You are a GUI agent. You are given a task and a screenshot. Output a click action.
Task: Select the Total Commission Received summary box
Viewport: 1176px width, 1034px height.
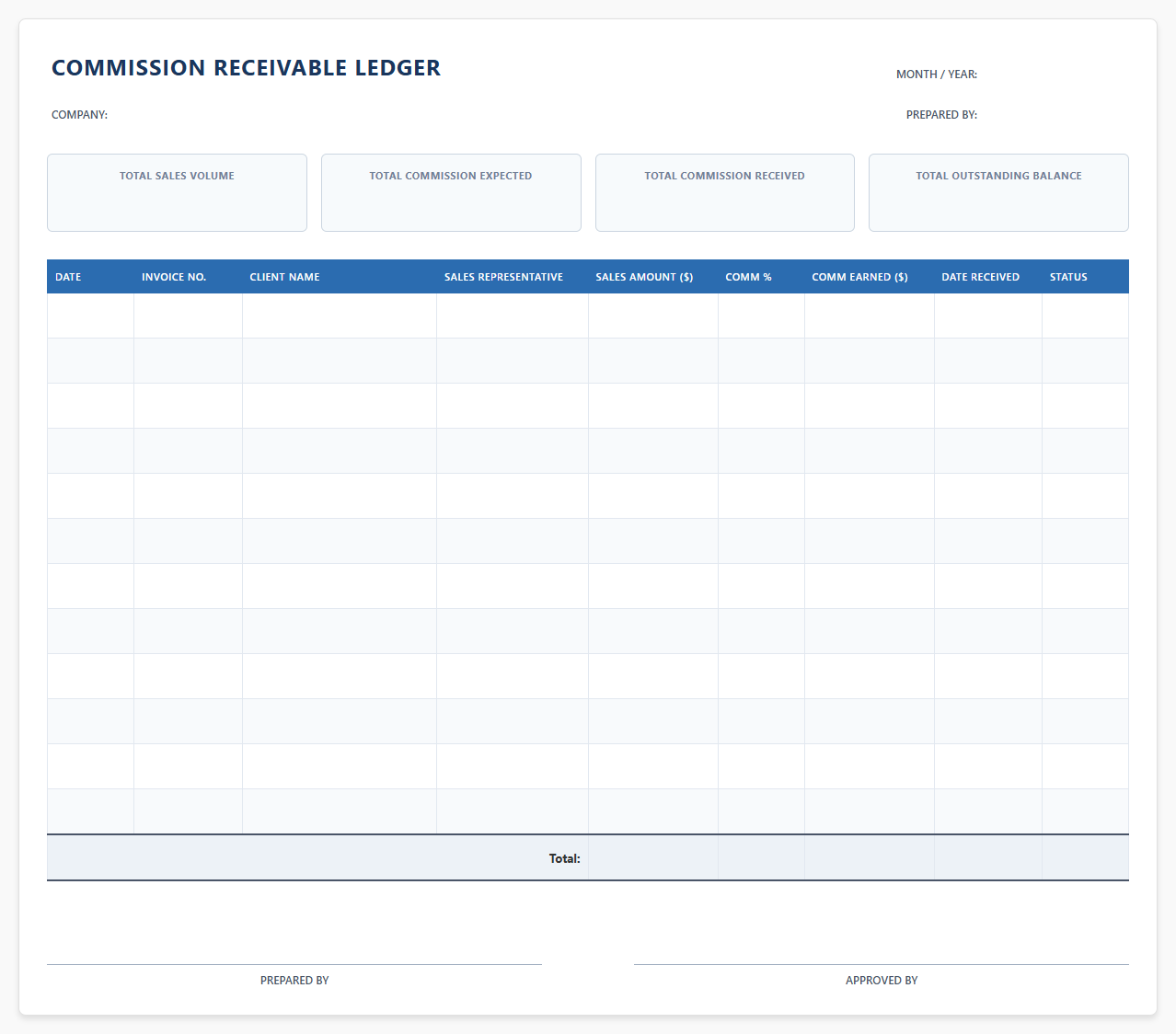click(x=725, y=192)
